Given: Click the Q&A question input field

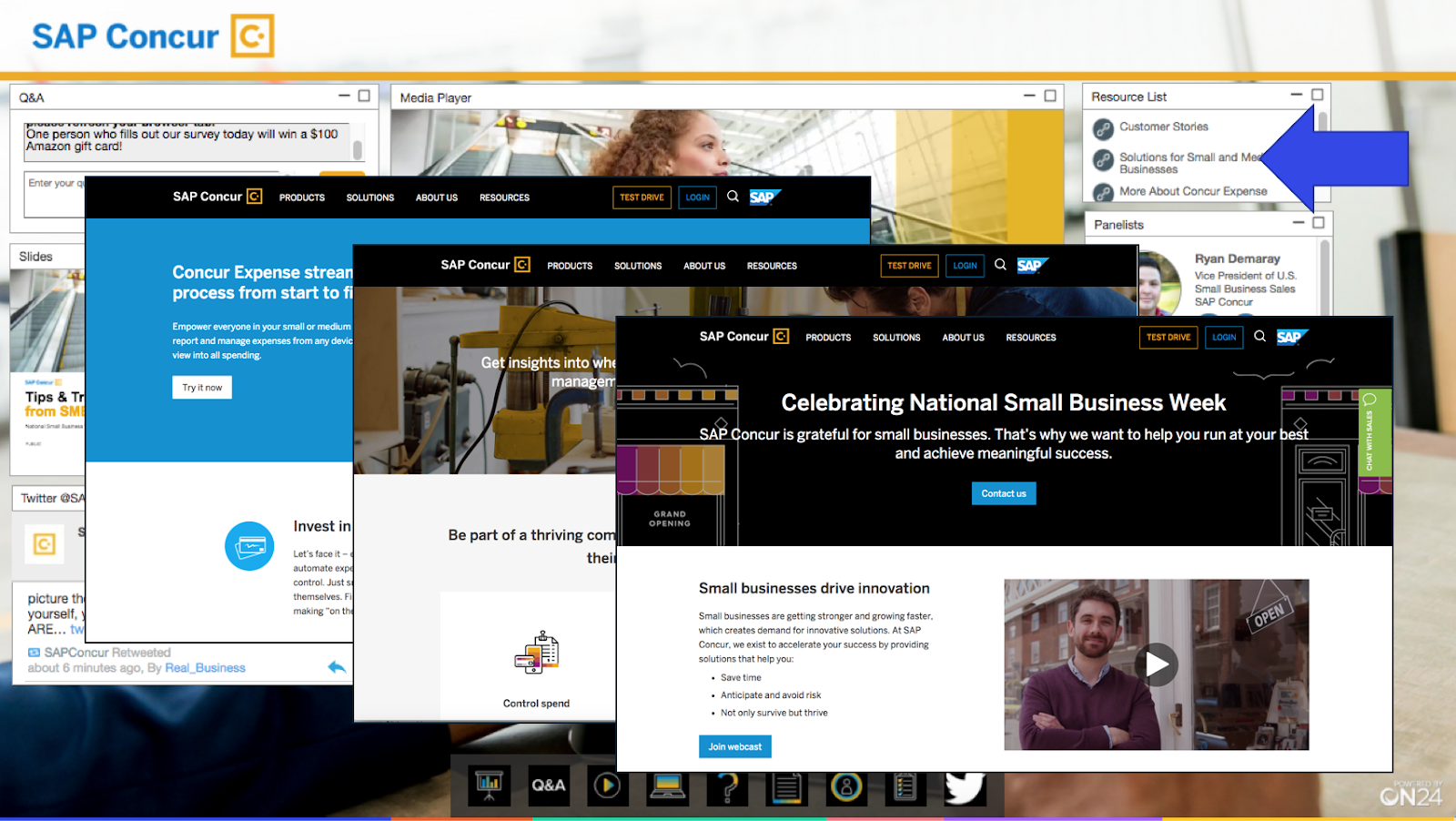Looking at the screenshot, I should (55, 195).
